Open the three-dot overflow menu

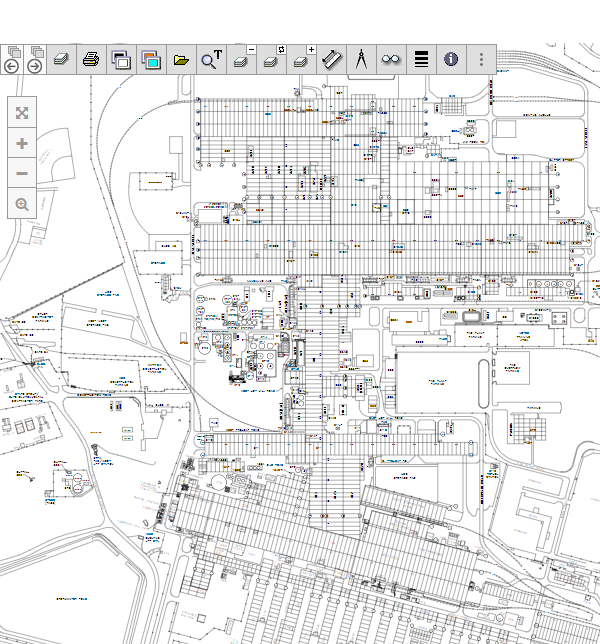click(x=481, y=59)
